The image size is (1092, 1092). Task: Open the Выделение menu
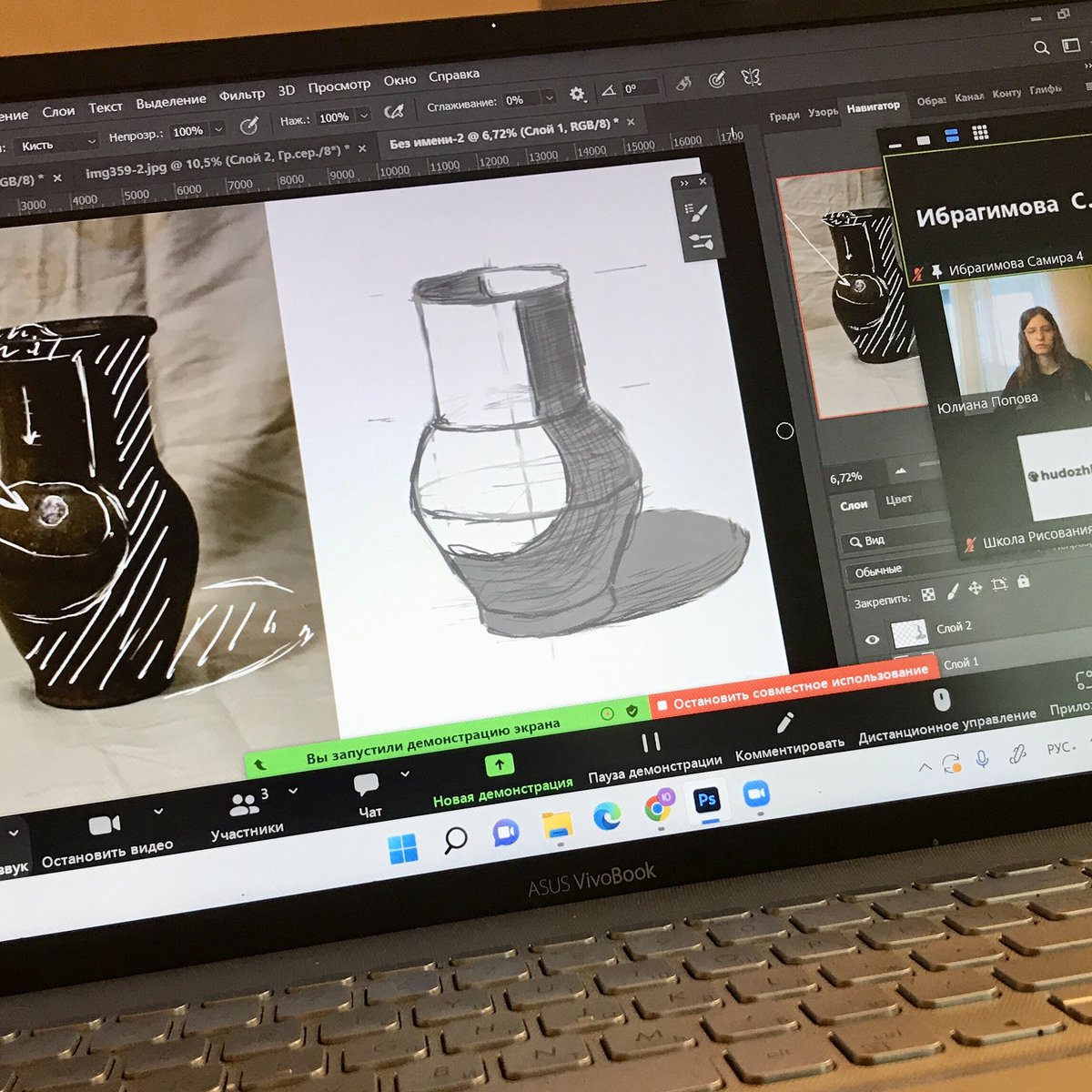171,101
